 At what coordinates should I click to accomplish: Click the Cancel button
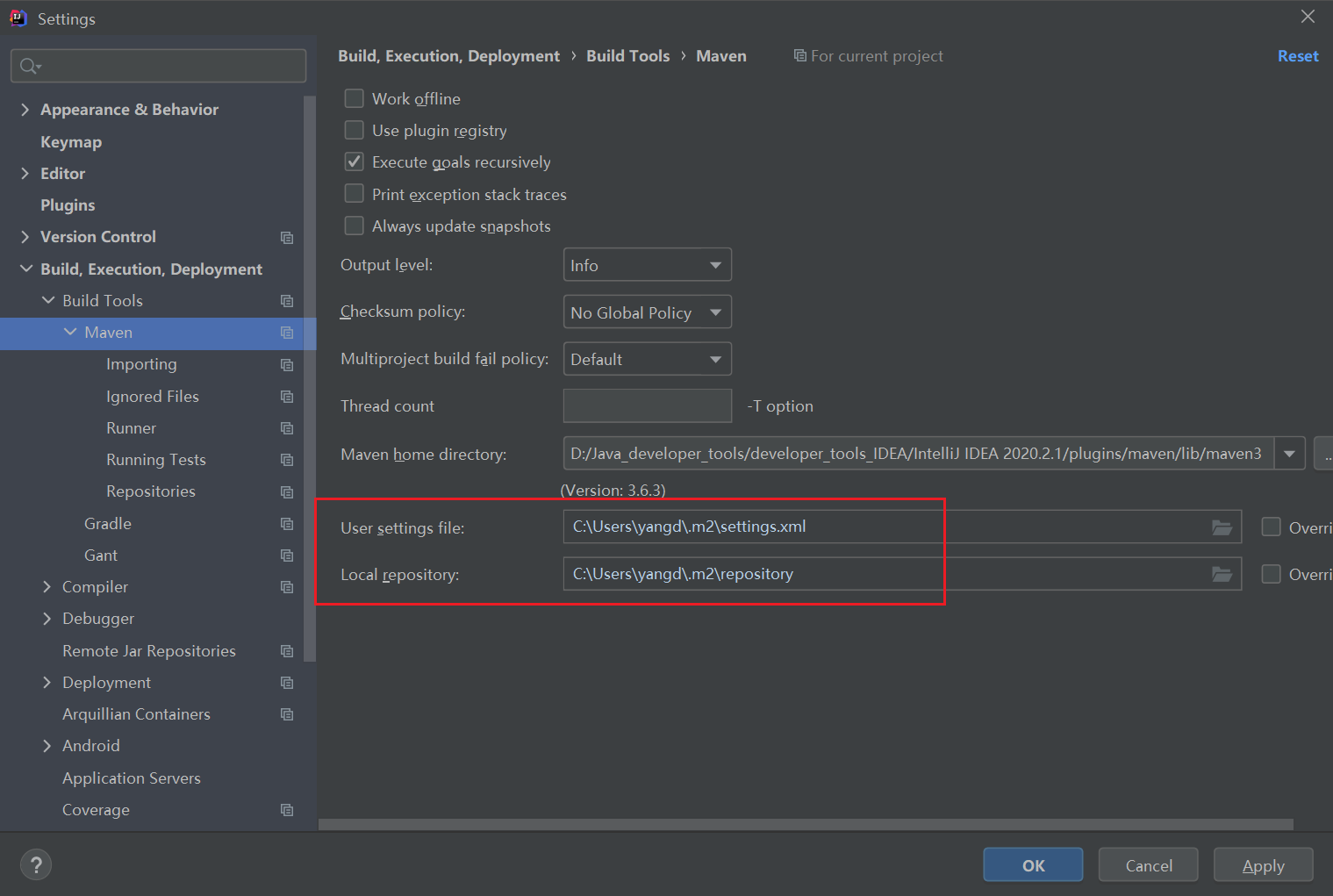(1149, 865)
